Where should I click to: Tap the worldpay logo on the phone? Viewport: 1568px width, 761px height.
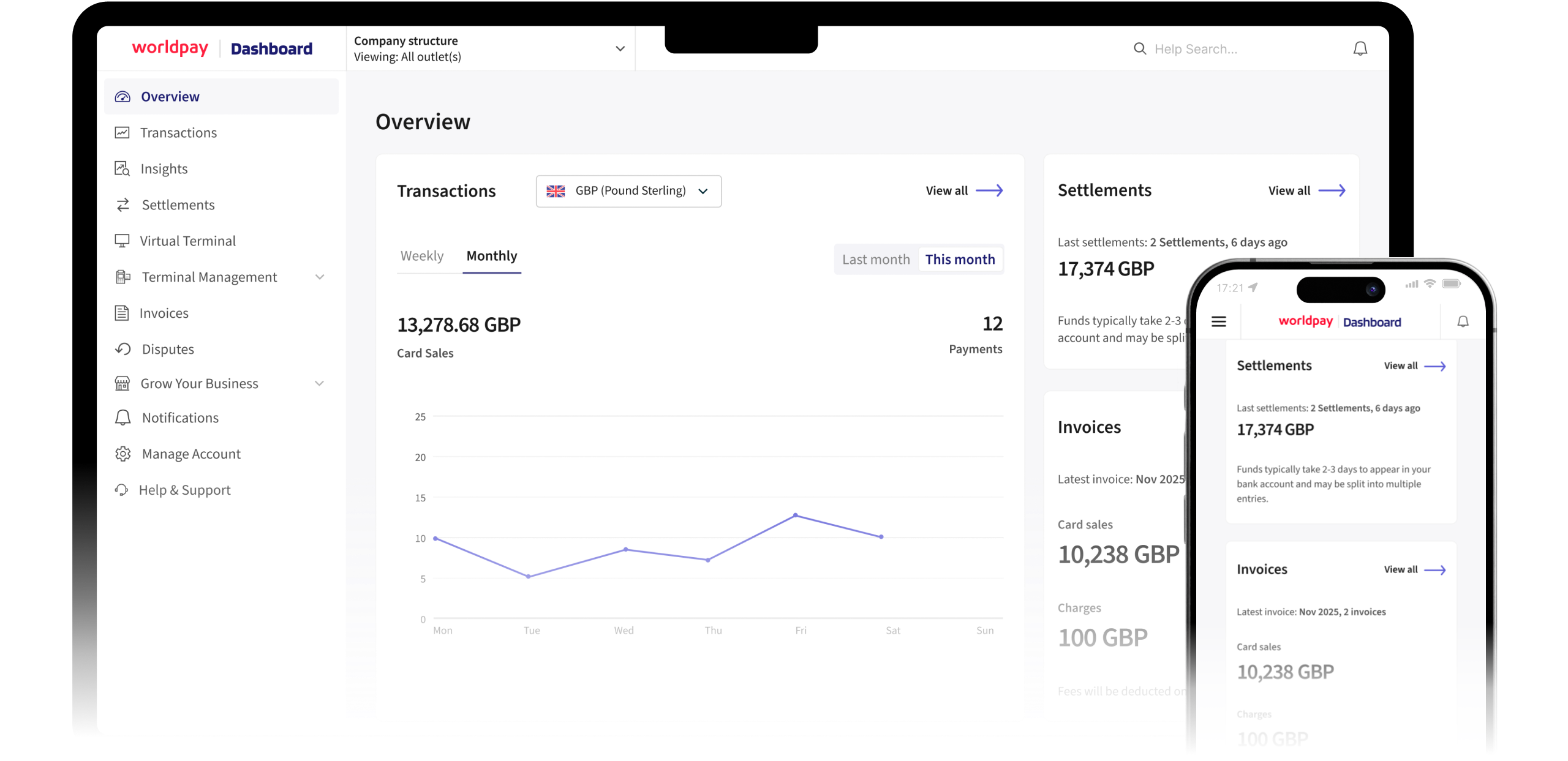(1305, 321)
